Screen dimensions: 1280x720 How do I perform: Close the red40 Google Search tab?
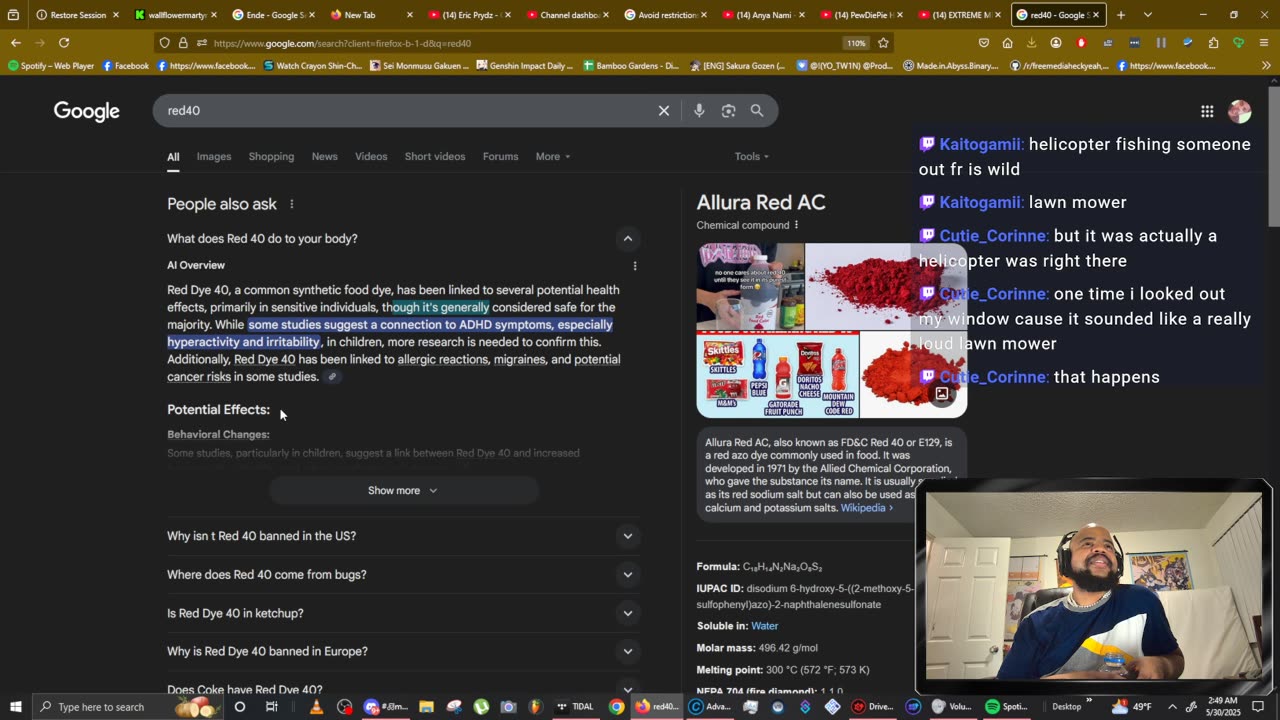pyautogui.click(x=1096, y=15)
